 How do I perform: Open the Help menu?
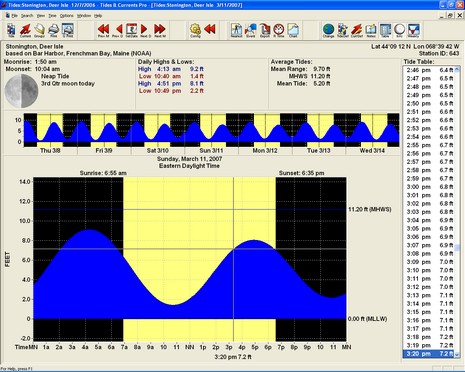(x=98, y=16)
